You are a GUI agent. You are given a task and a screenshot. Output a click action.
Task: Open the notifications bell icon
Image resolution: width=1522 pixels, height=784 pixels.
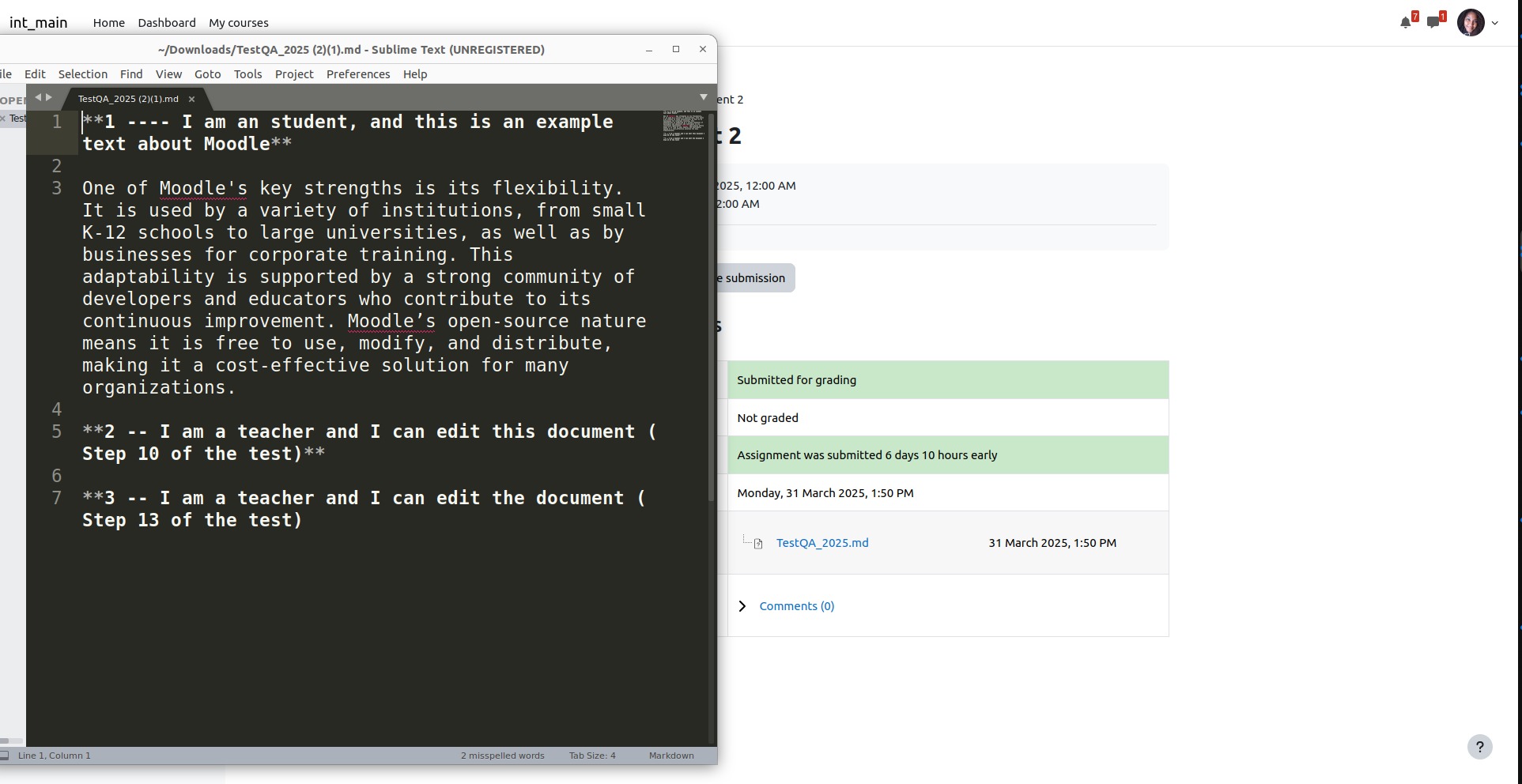pos(1405,22)
